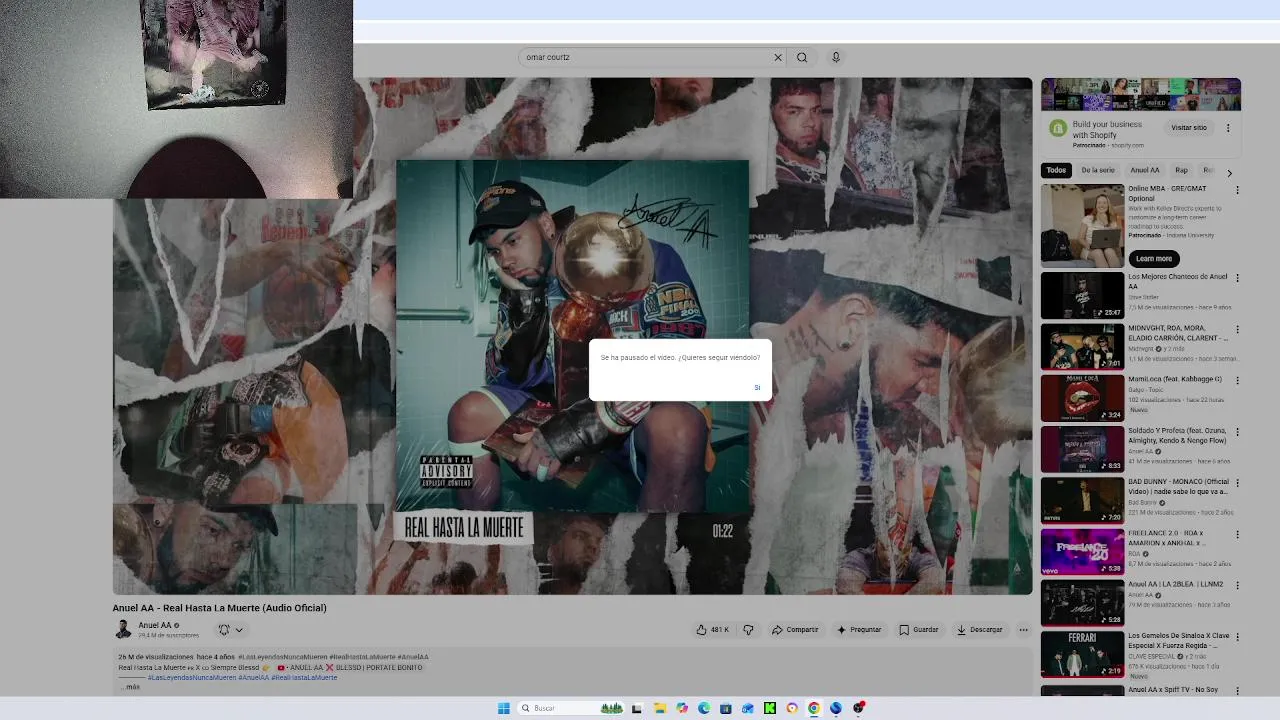This screenshot has width=1280, height=720.
Task: Select the Todos filter chip
Action: coord(1056,170)
